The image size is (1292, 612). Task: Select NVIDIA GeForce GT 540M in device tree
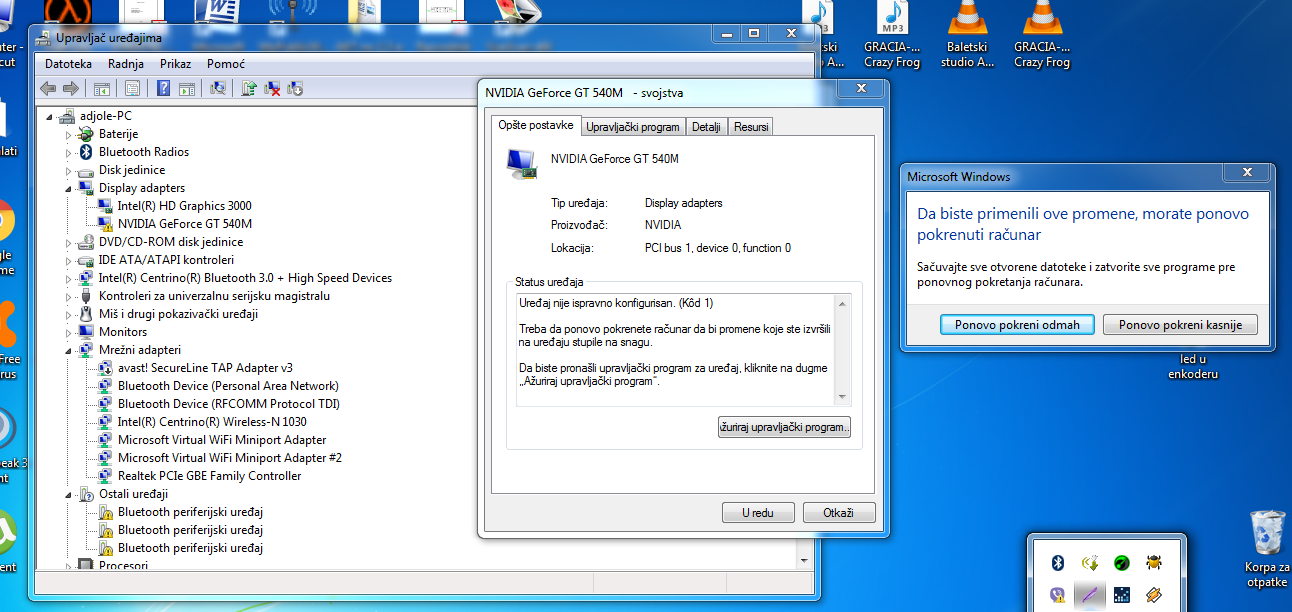pyautogui.click(x=184, y=224)
